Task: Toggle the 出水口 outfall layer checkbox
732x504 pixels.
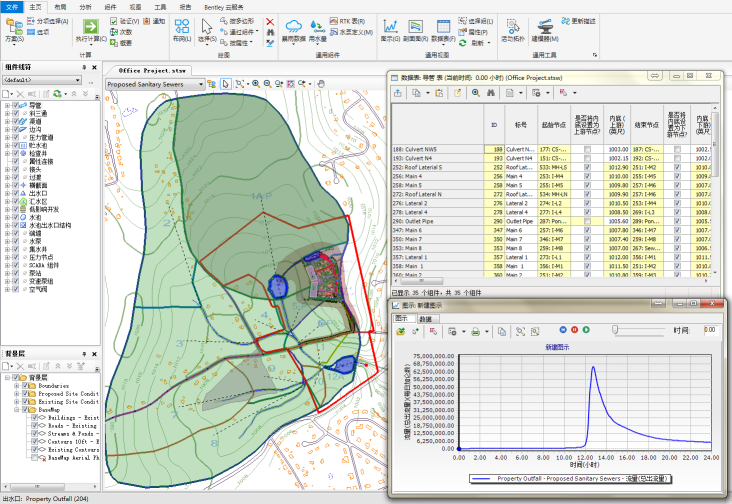Action: pos(16,193)
